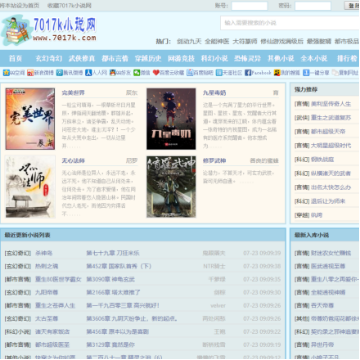The image size is (360, 360).
Task: Open recommended novel 重生之武道复苏
Action: 331,117
